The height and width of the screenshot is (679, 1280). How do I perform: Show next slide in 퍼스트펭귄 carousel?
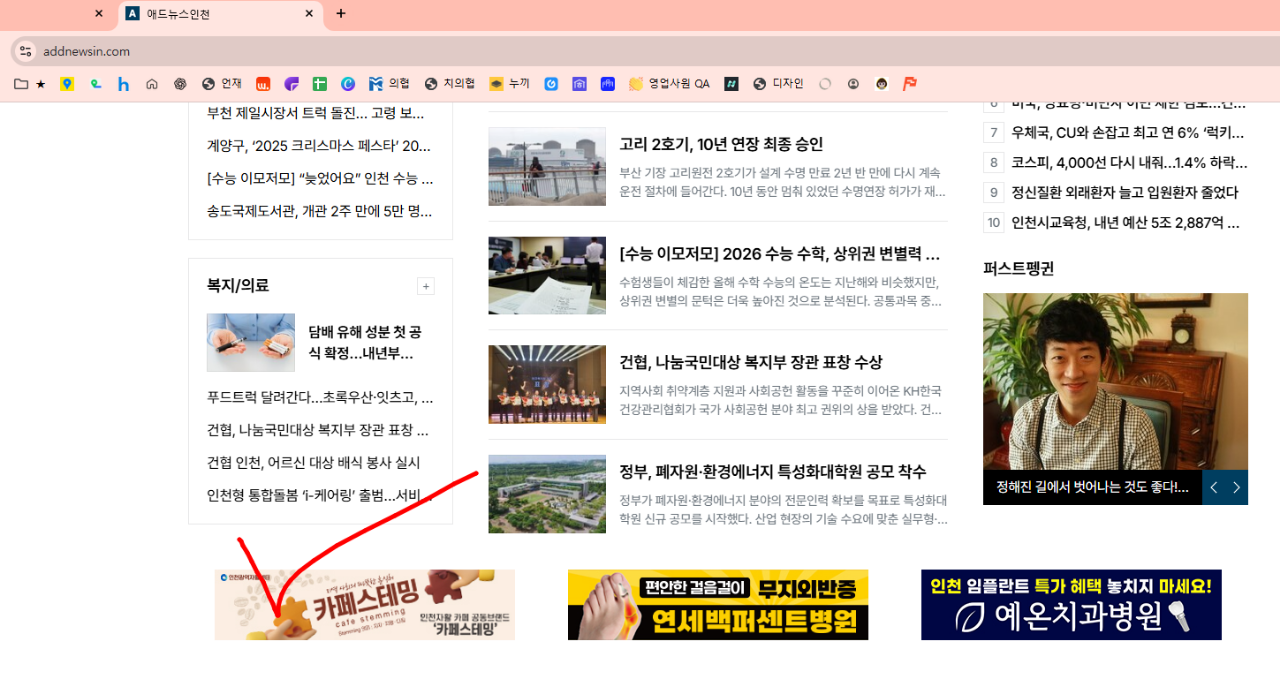tap(1236, 488)
